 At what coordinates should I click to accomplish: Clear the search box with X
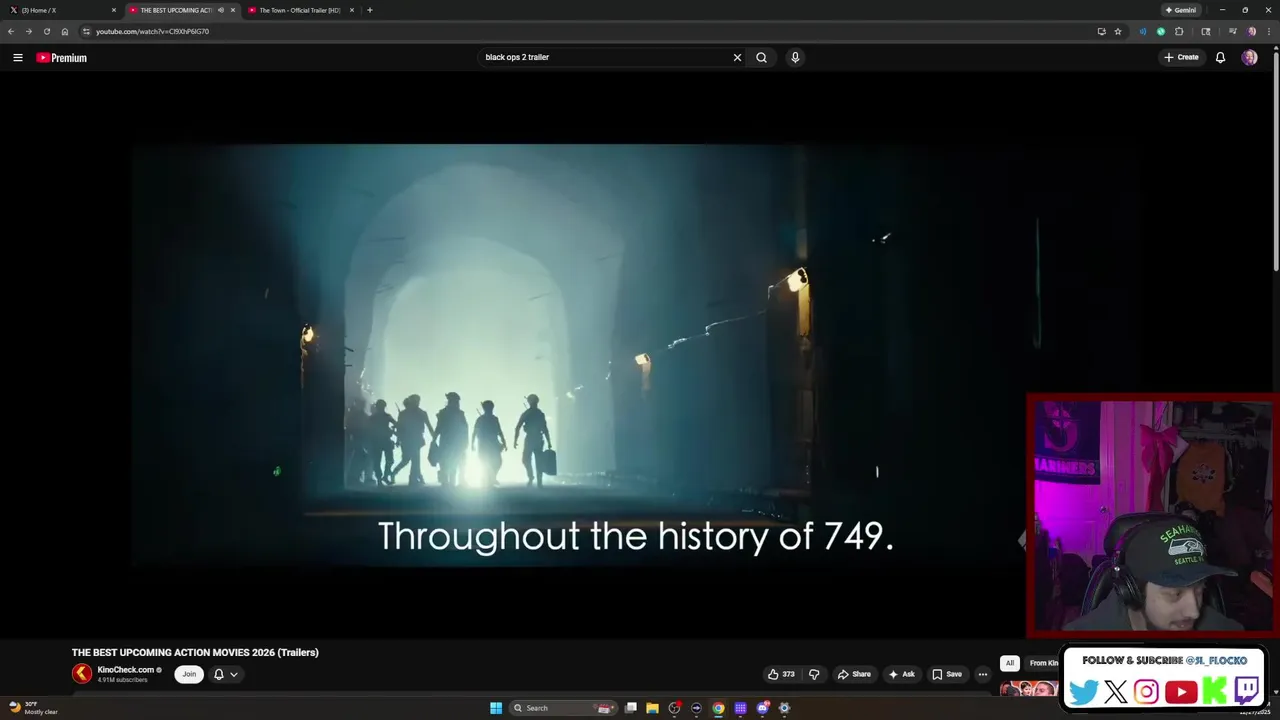tap(737, 57)
